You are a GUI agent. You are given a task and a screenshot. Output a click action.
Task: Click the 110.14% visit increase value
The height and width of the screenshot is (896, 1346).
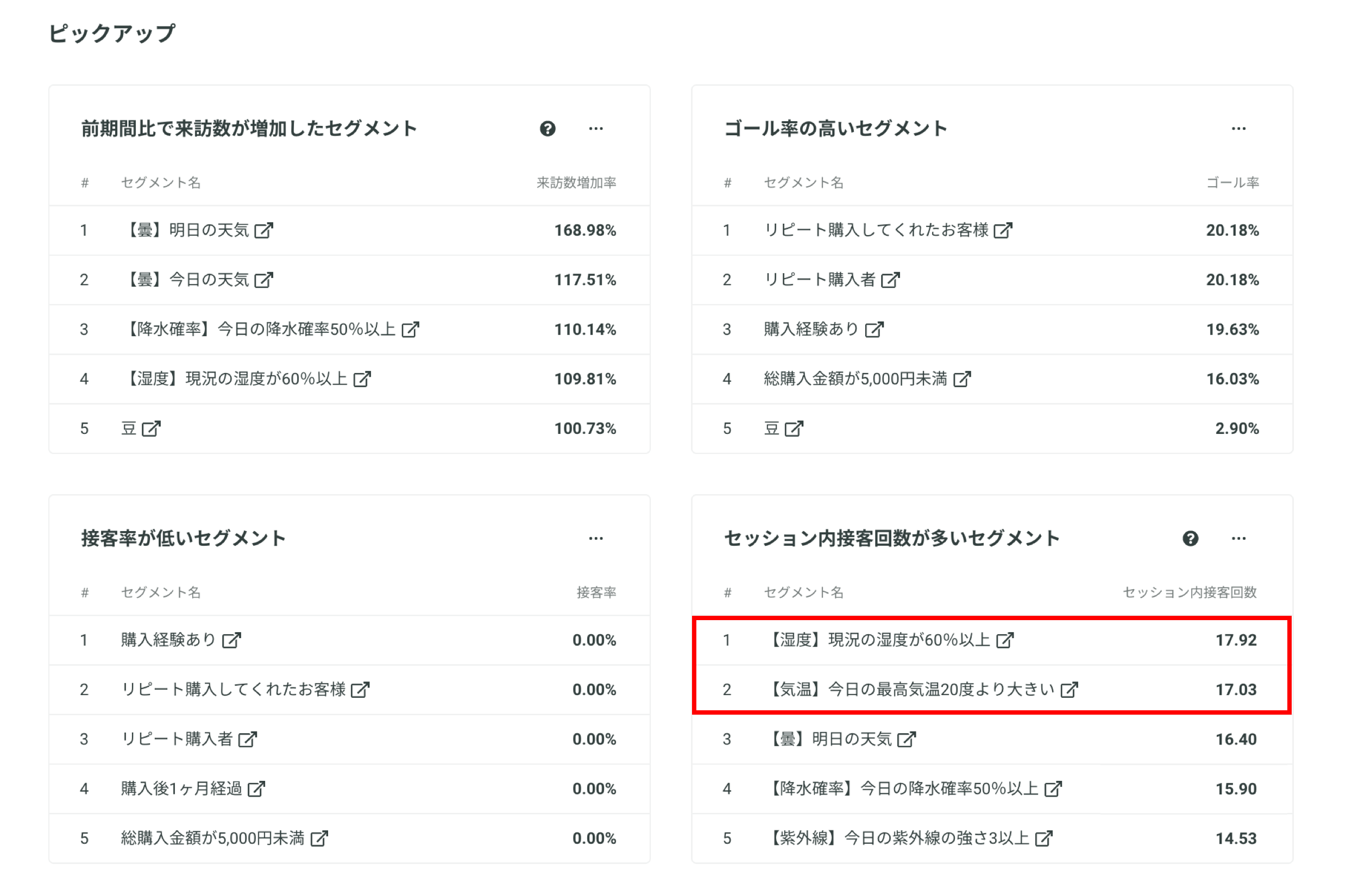tap(584, 330)
